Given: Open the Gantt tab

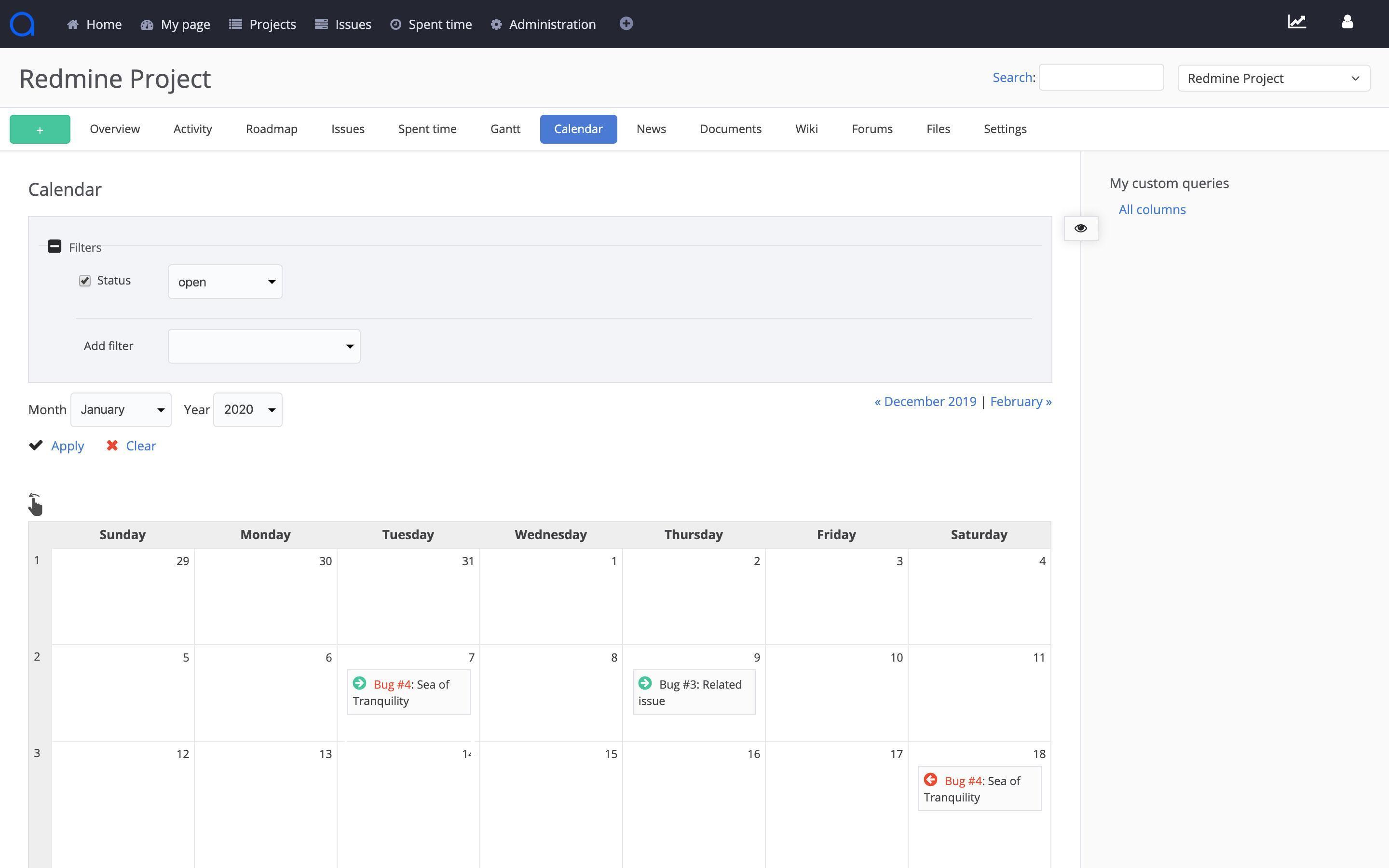Looking at the screenshot, I should pyautogui.click(x=505, y=129).
